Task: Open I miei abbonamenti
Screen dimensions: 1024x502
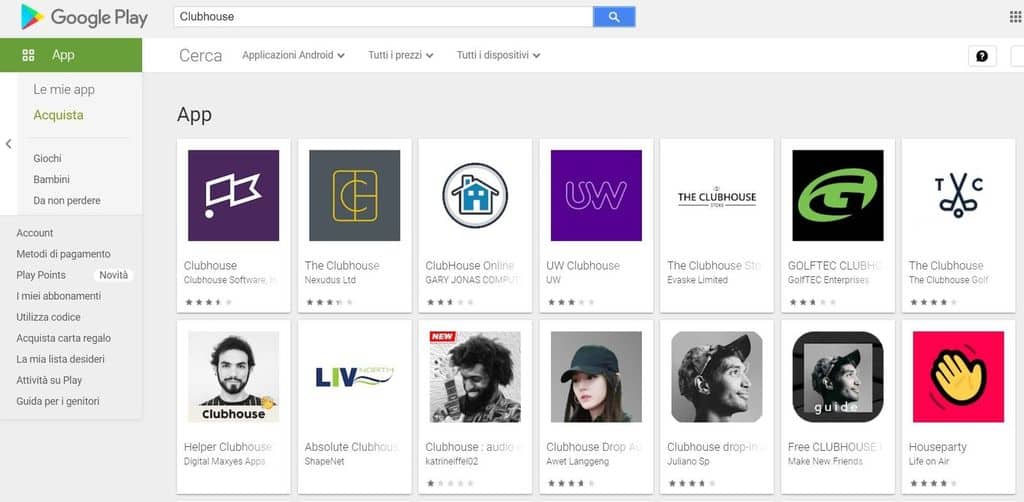Action: pos(59,296)
